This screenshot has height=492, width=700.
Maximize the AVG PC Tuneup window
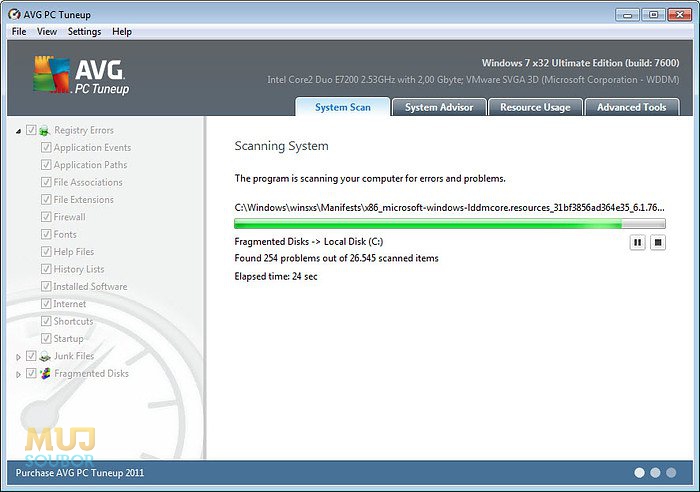(x=653, y=15)
